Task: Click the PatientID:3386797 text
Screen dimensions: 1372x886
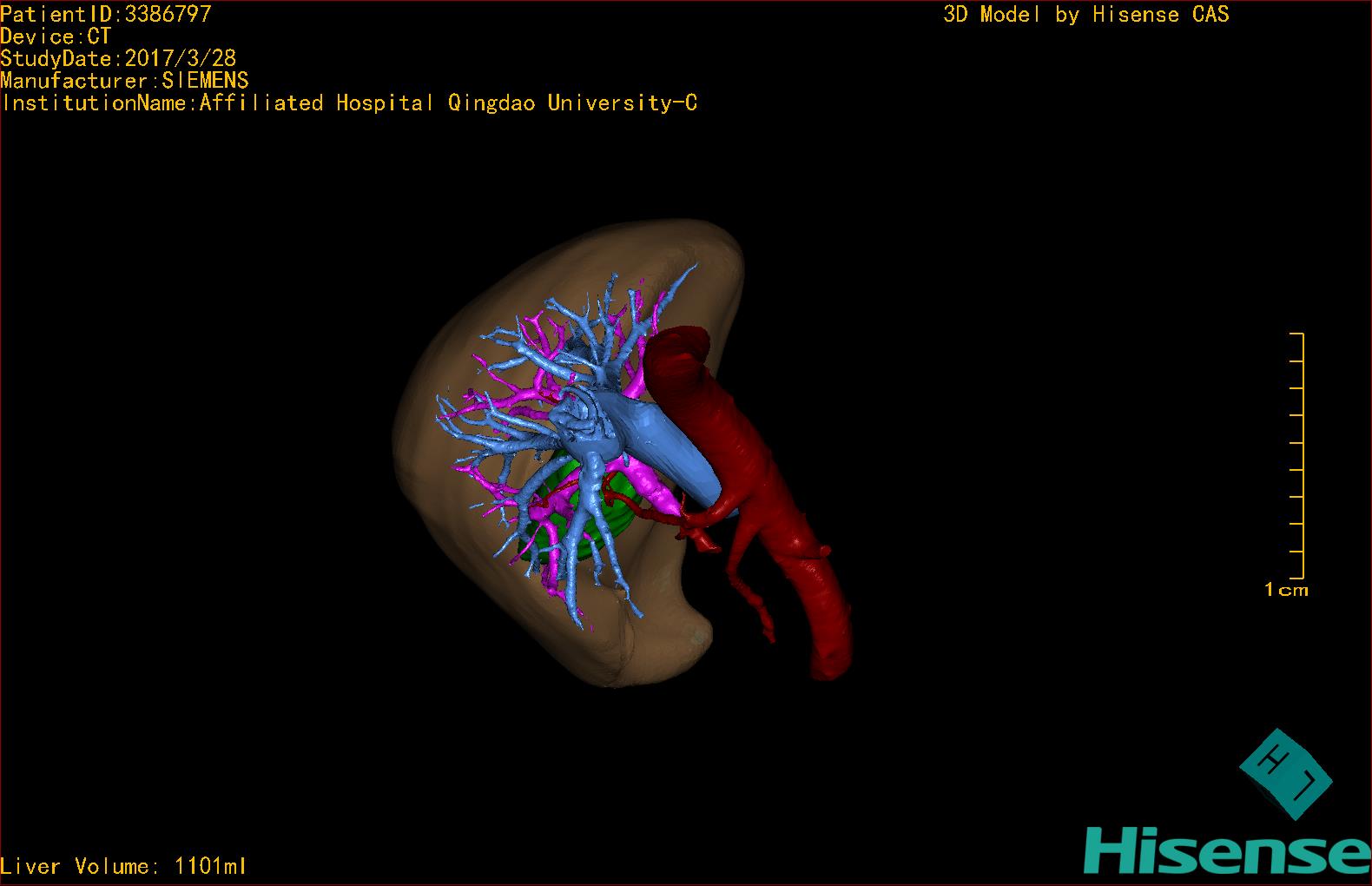Action: coord(106,14)
